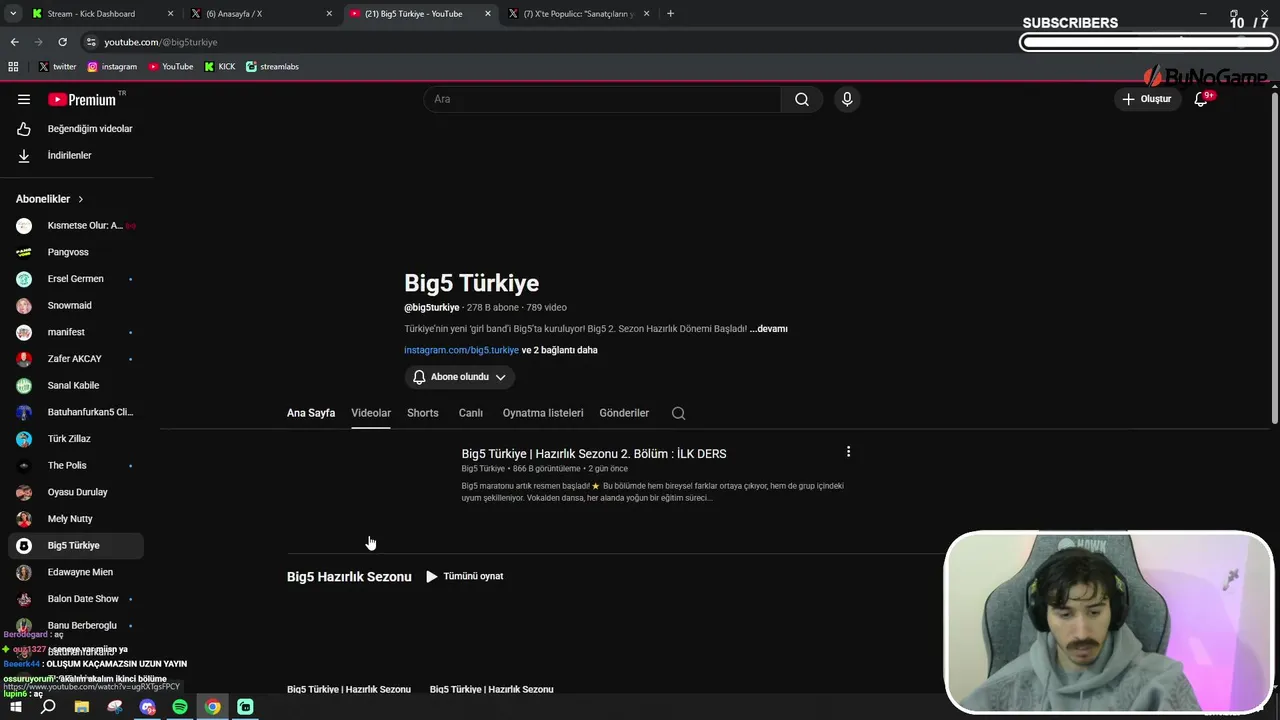
Task: Expand the Abonelikler section chevron
Action: pyautogui.click(x=81, y=199)
